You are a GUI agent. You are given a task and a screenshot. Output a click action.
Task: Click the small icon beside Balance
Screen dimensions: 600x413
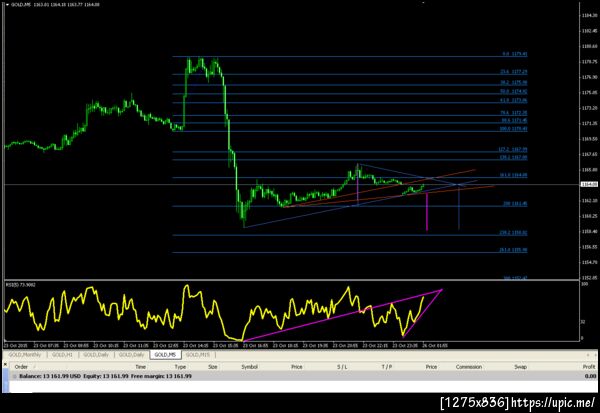[x=15, y=376]
